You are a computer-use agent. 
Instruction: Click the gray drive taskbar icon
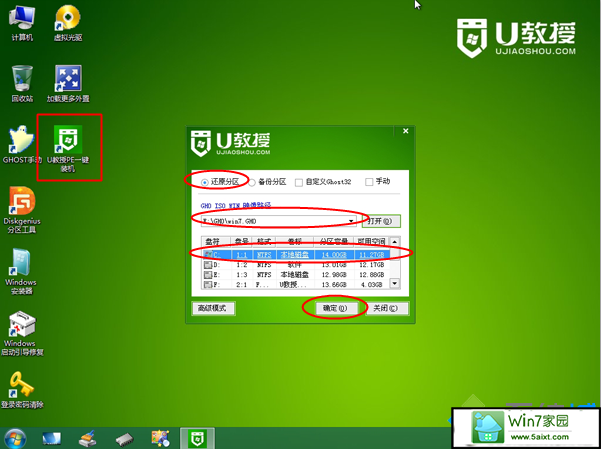[124, 439]
